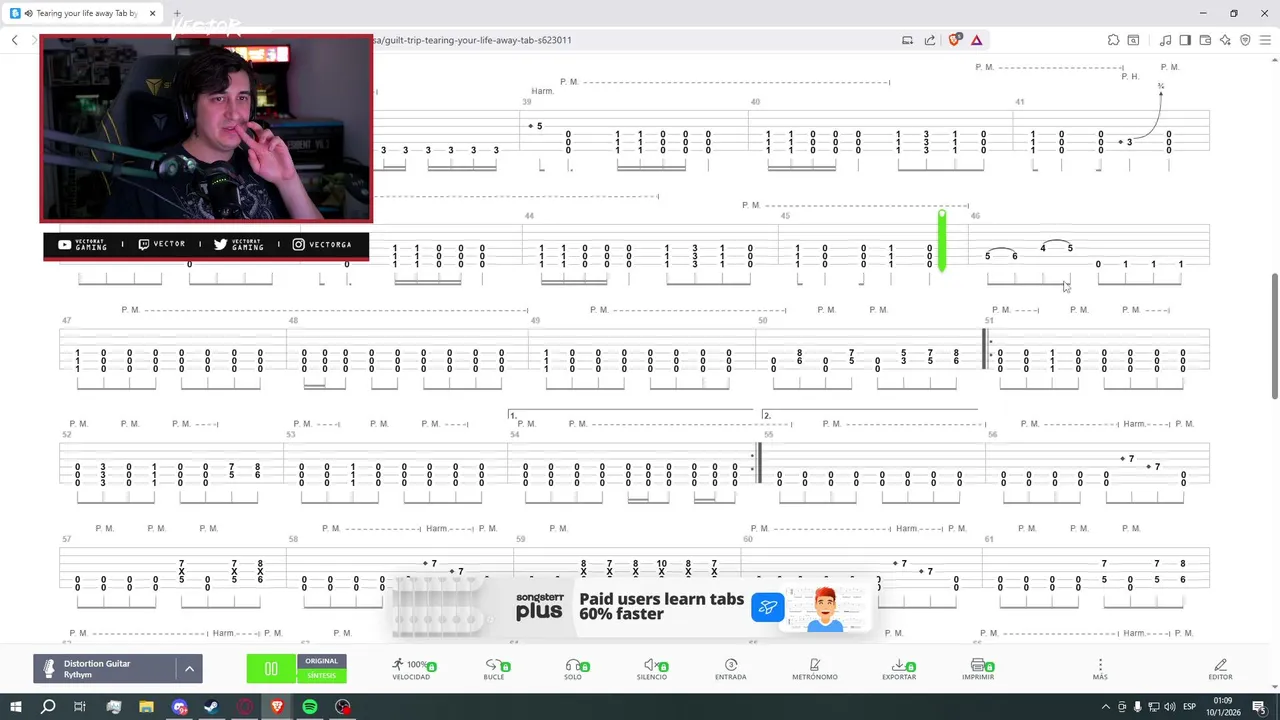Click the Brave Shields lion icon
Image resolution: width=1280 pixels, height=720 pixels.
click(954, 40)
